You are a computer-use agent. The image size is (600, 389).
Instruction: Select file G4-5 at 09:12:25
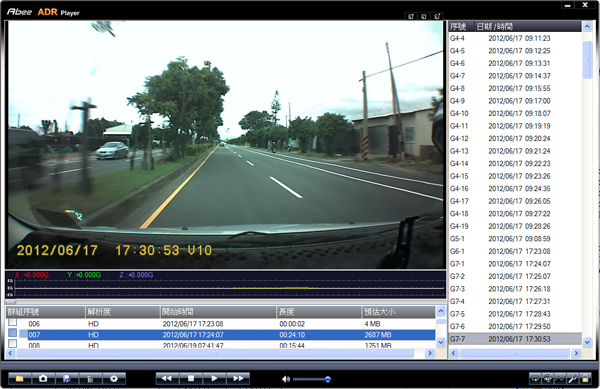(x=515, y=51)
